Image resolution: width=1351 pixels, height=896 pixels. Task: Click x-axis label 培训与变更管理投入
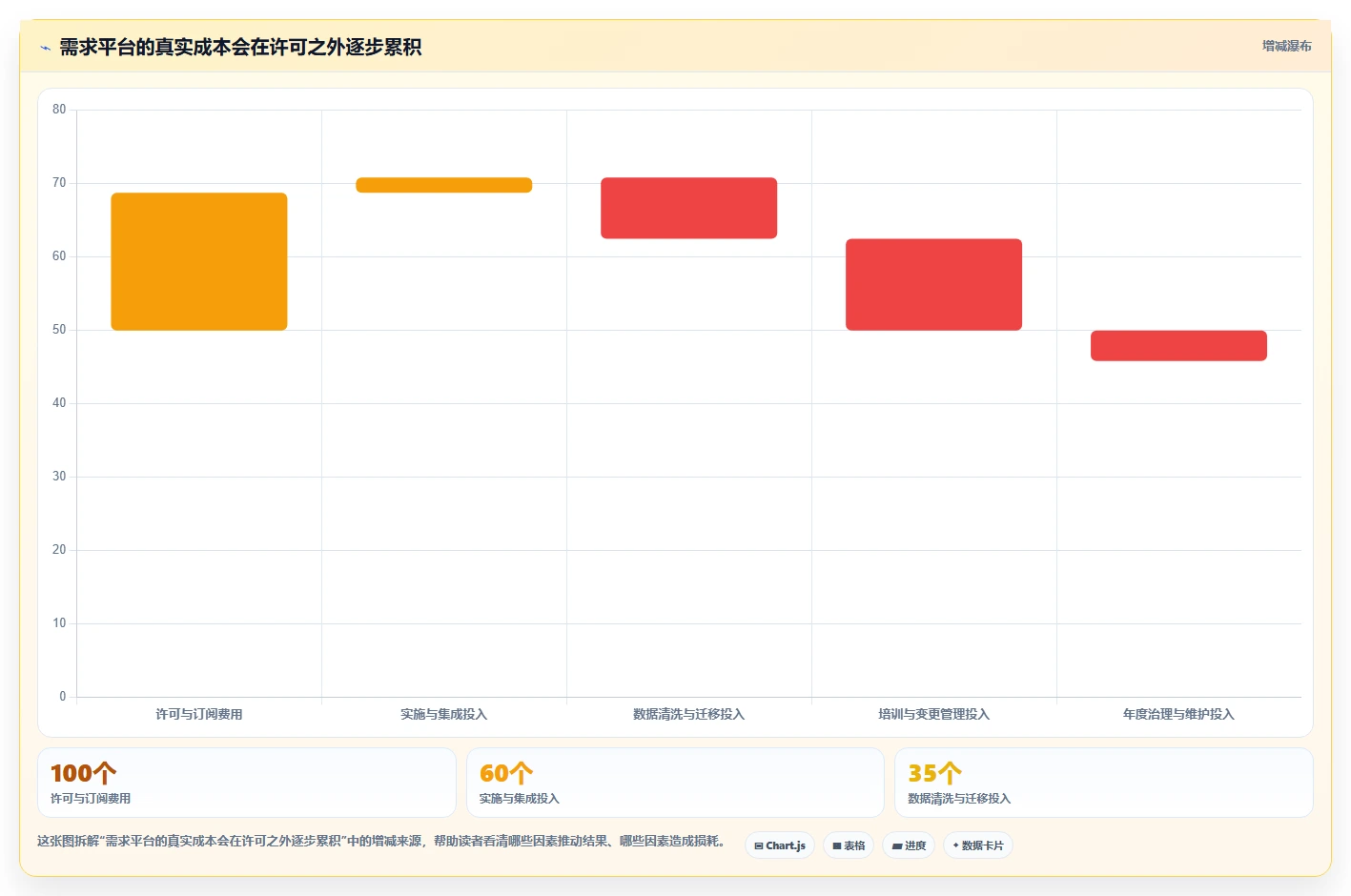[x=934, y=714]
